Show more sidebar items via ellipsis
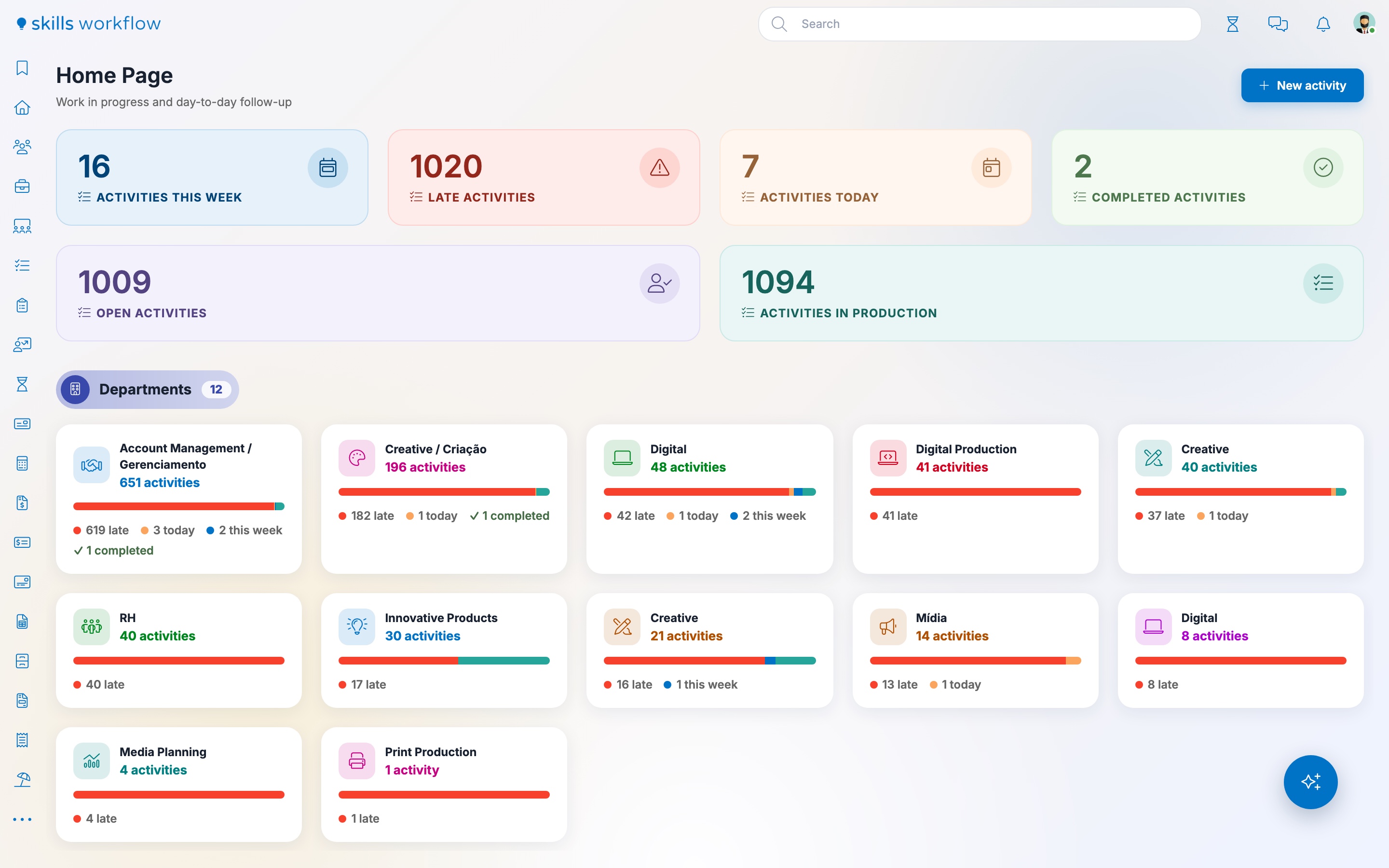This screenshot has width=1389, height=868. pos(22,819)
